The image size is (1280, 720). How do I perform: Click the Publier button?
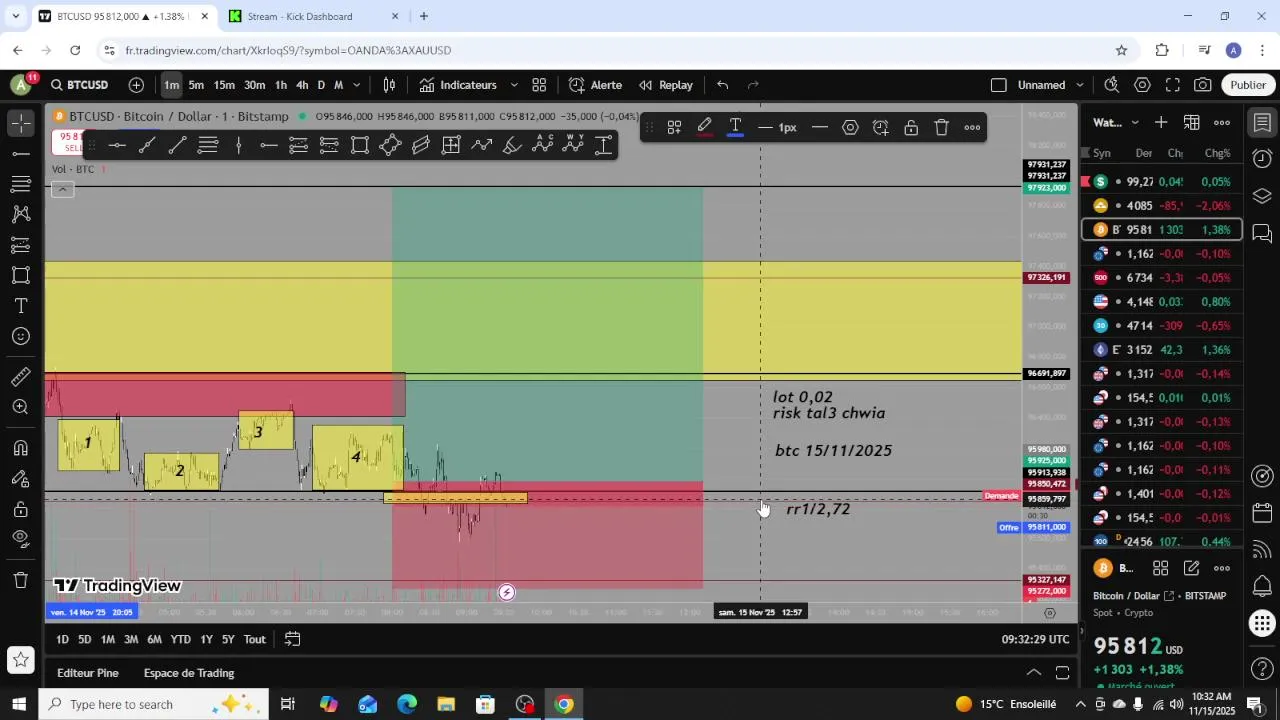click(x=1248, y=85)
